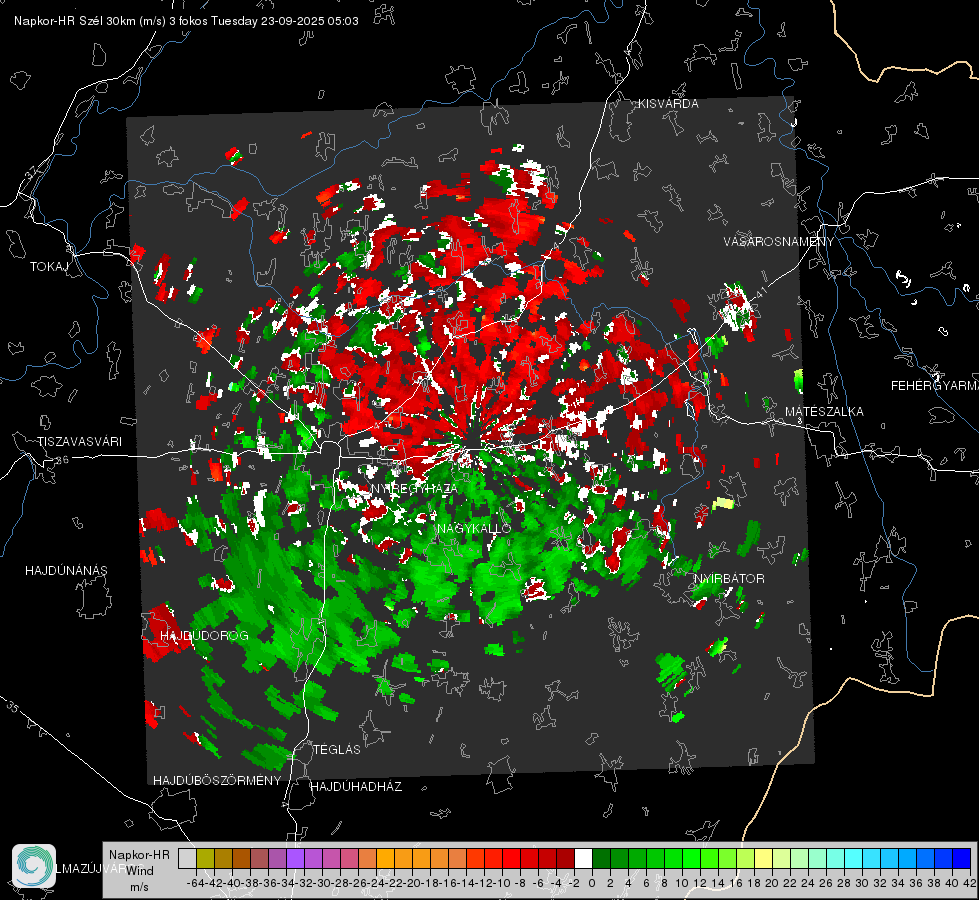Click the swirl logo icon at bottom left
The width and height of the screenshot is (979, 900).
click(34, 866)
